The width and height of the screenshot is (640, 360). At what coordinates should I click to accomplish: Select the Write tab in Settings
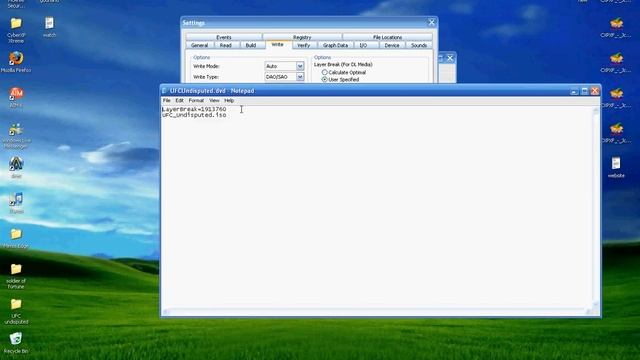(277, 44)
